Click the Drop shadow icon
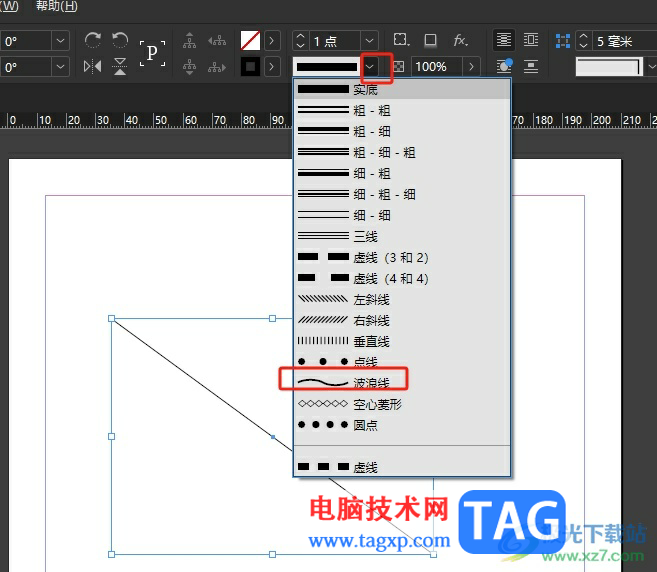This screenshot has height=572, width=657. click(x=430, y=40)
